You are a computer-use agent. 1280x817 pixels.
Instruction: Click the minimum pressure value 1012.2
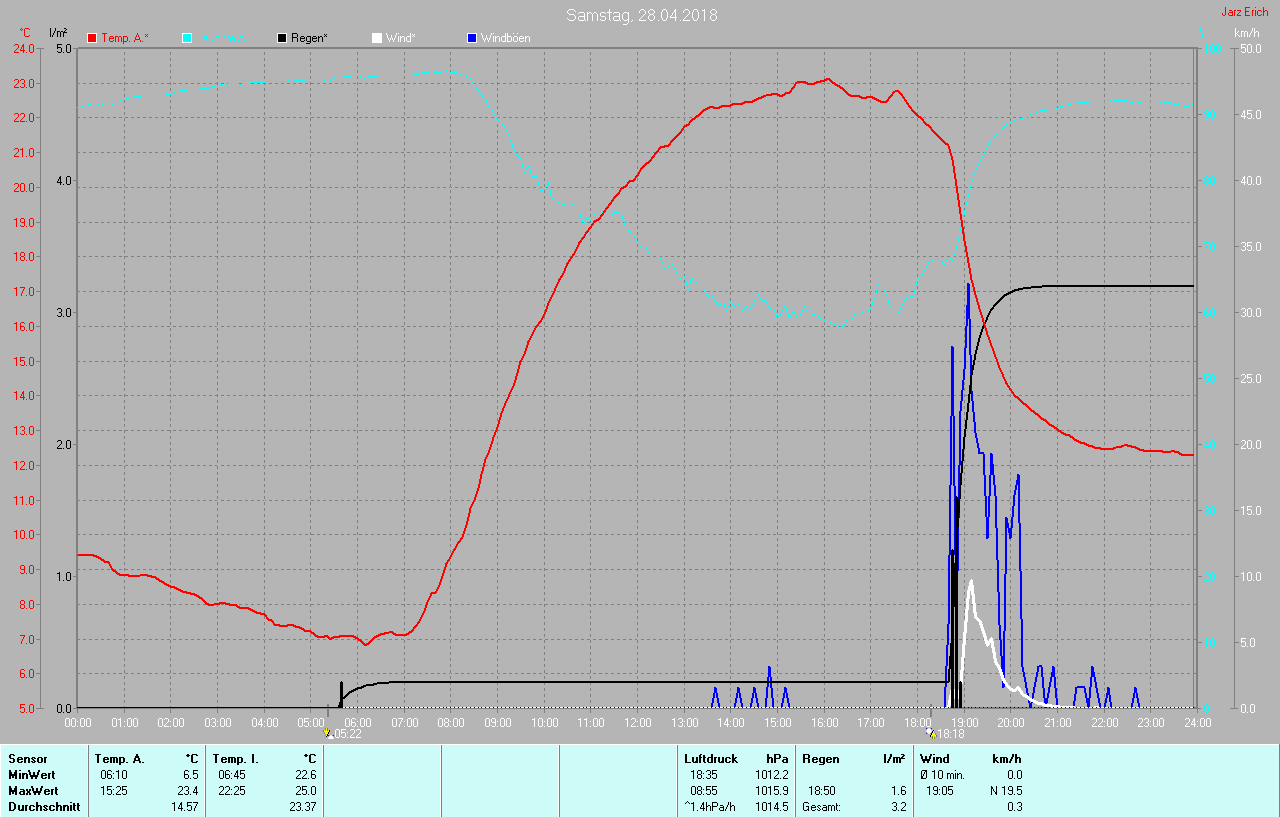(771, 775)
